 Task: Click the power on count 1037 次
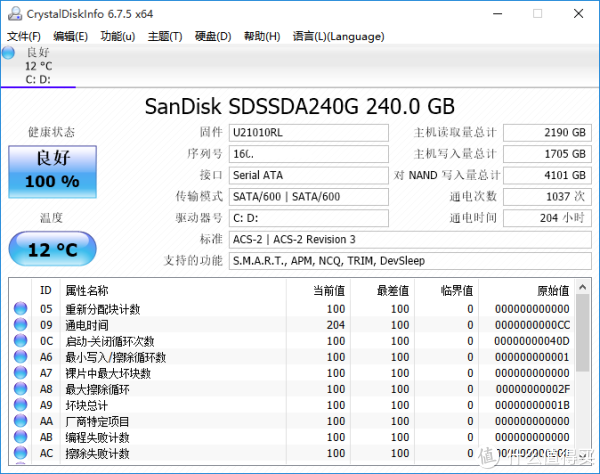(x=547, y=197)
